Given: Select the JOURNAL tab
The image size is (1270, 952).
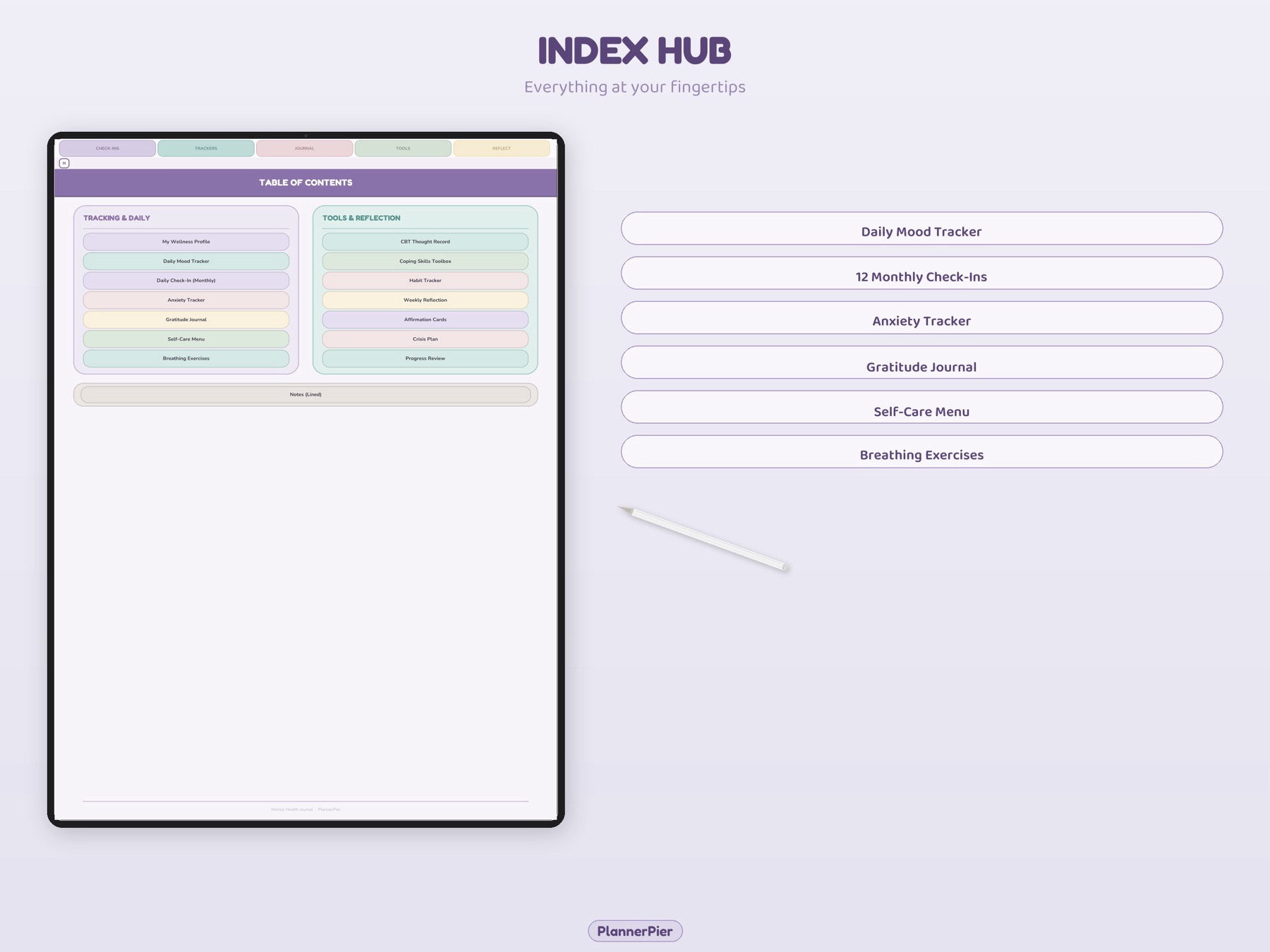Looking at the screenshot, I should pyautogui.click(x=305, y=148).
